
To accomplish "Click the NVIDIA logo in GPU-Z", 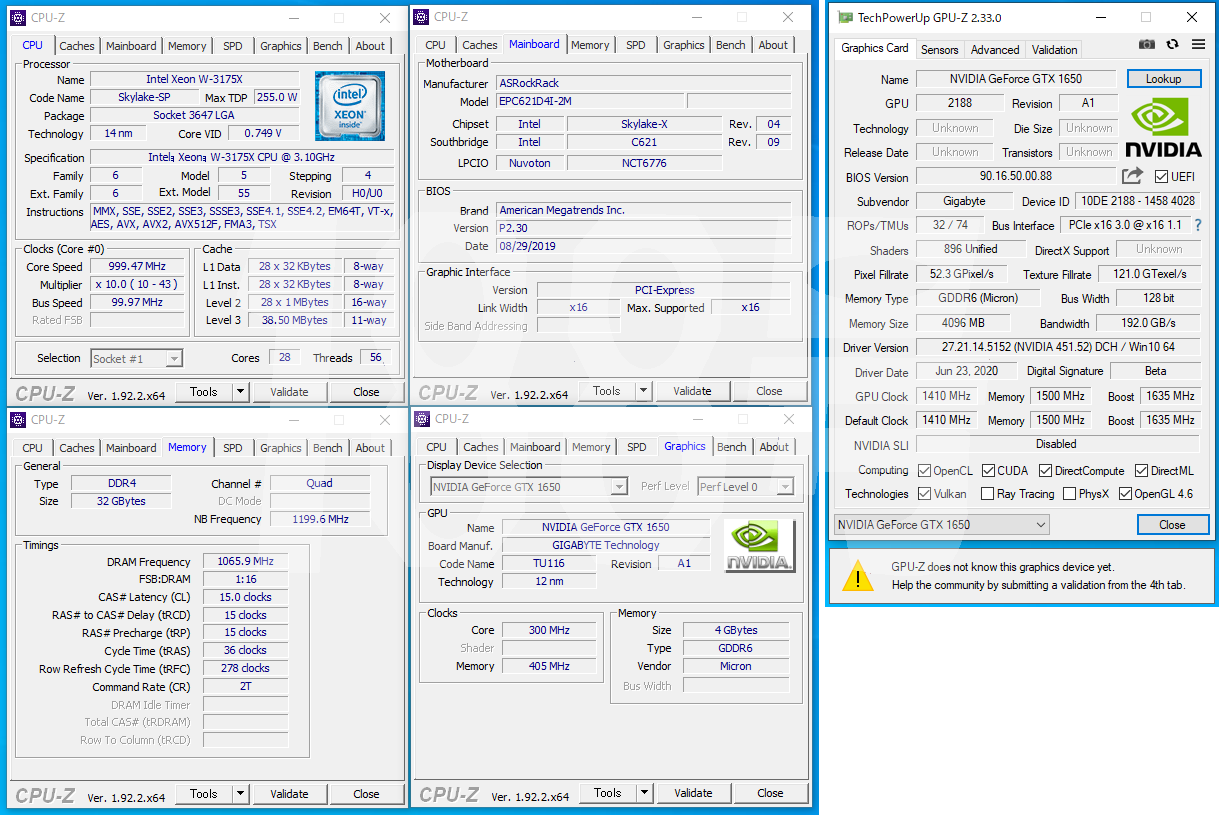I will 1164,128.
